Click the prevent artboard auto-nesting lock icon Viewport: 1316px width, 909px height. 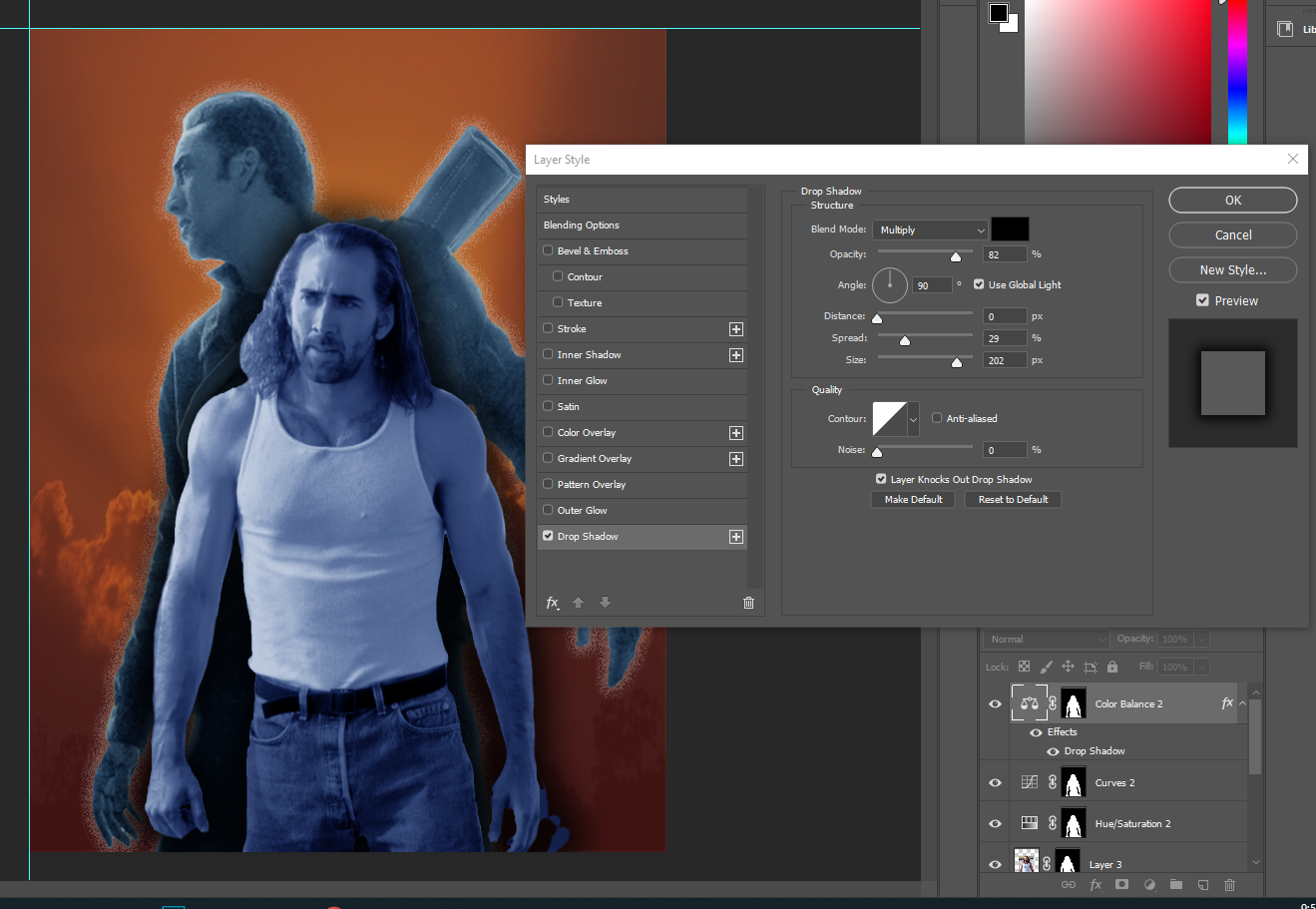pos(1090,667)
